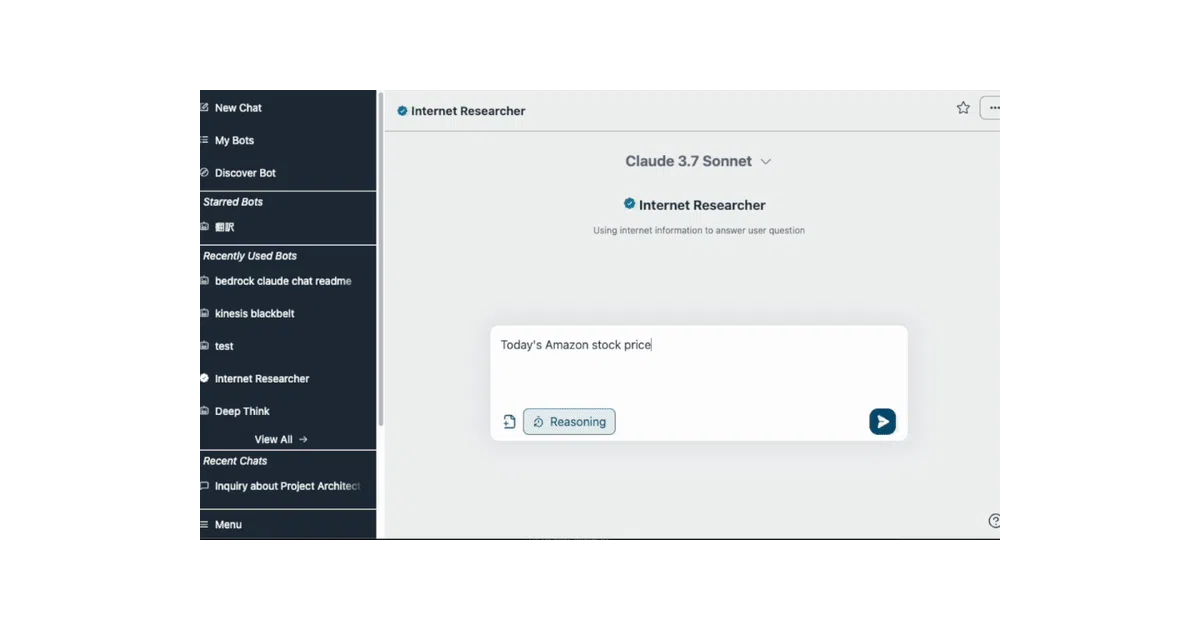1200x630 pixels.
Task: Click View All bots link
Action: pos(281,439)
